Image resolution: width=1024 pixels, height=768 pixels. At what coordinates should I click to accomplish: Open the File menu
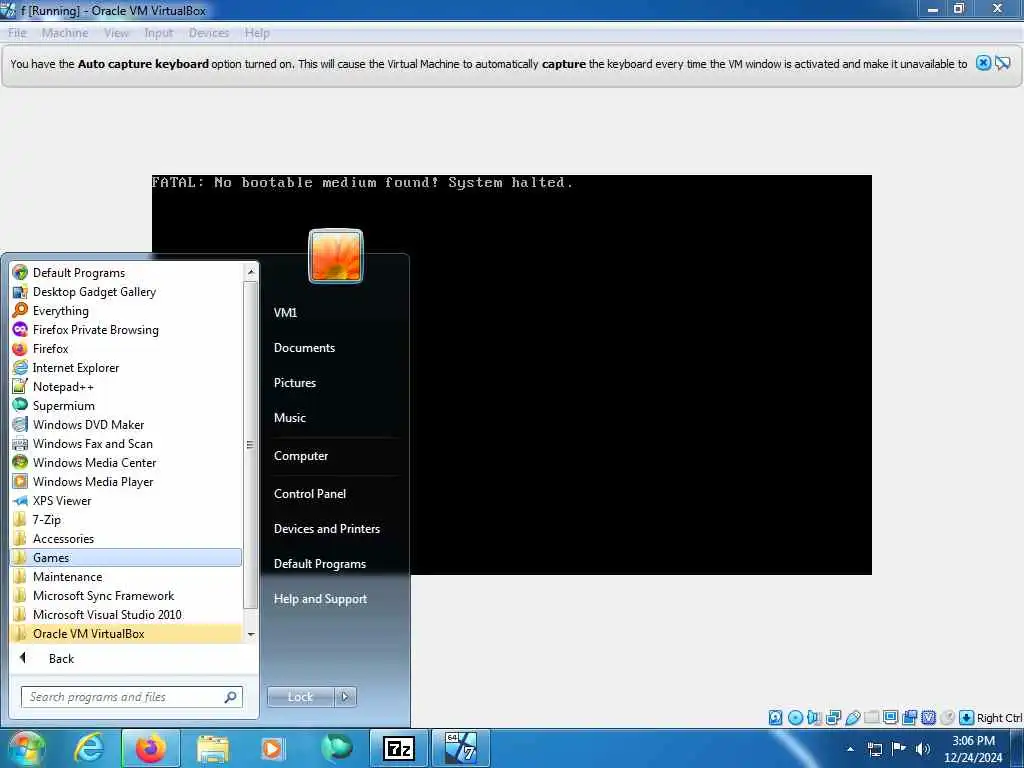point(17,33)
